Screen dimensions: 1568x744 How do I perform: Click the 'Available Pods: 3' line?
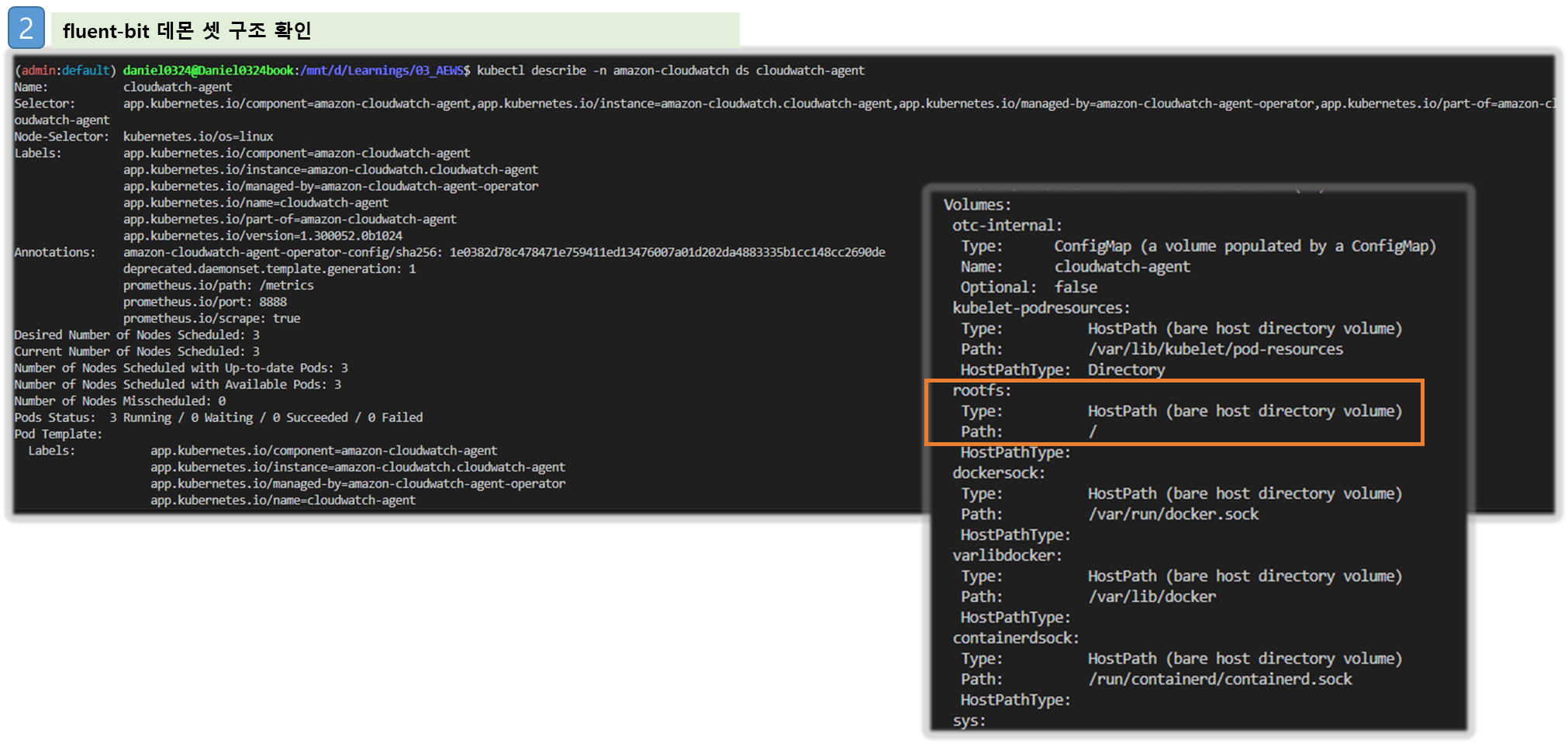[x=178, y=385]
